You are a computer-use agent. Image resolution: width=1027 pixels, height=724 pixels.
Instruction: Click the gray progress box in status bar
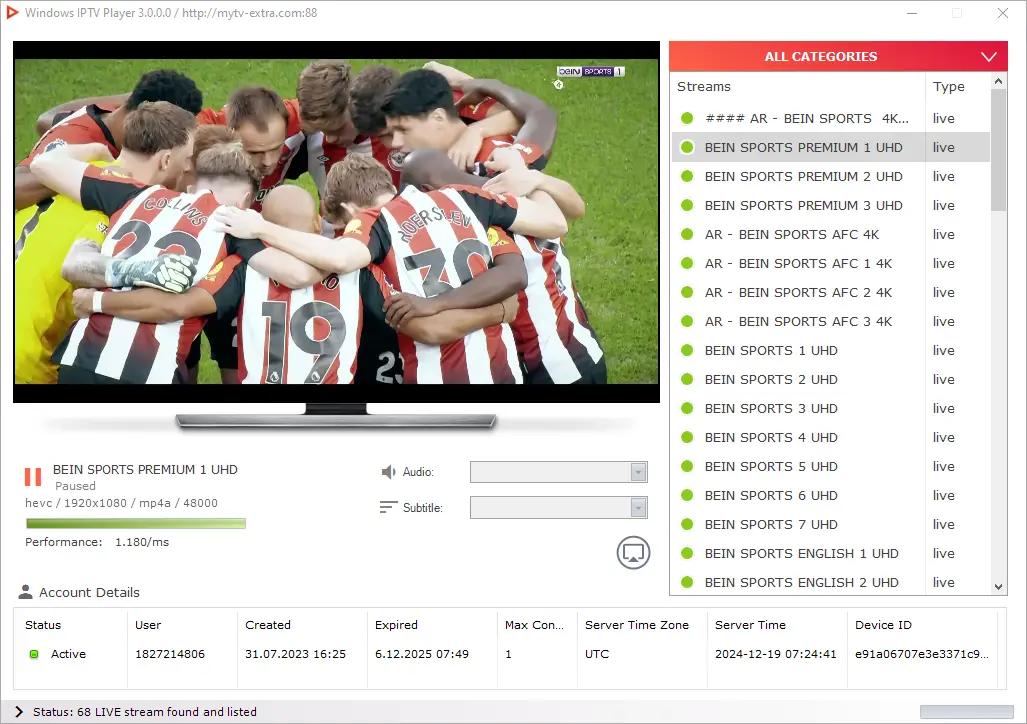(966, 712)
